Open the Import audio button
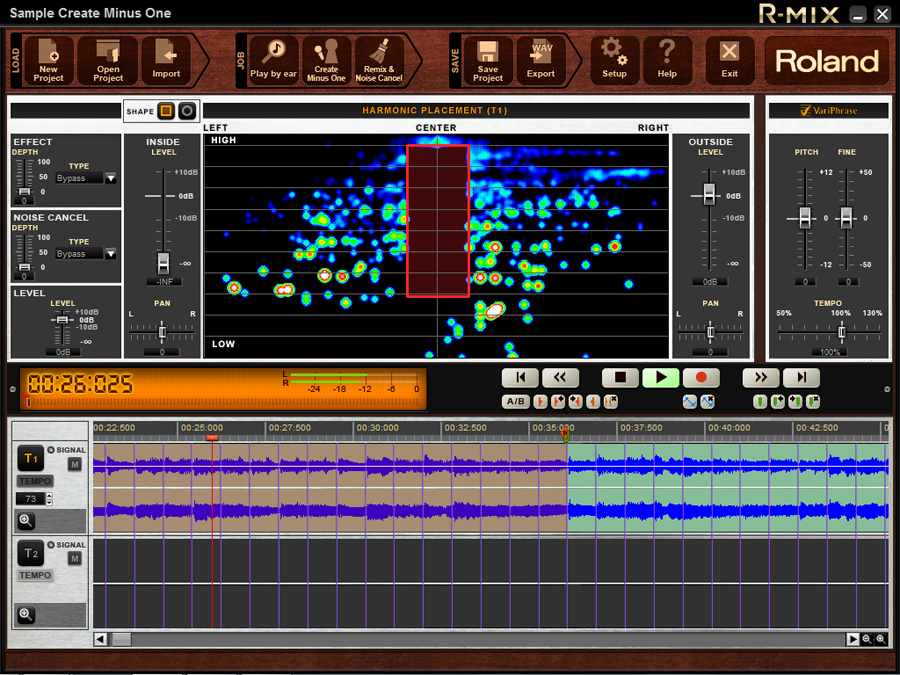900x675 pixels. pyautogui.click(x=166, y=61)
